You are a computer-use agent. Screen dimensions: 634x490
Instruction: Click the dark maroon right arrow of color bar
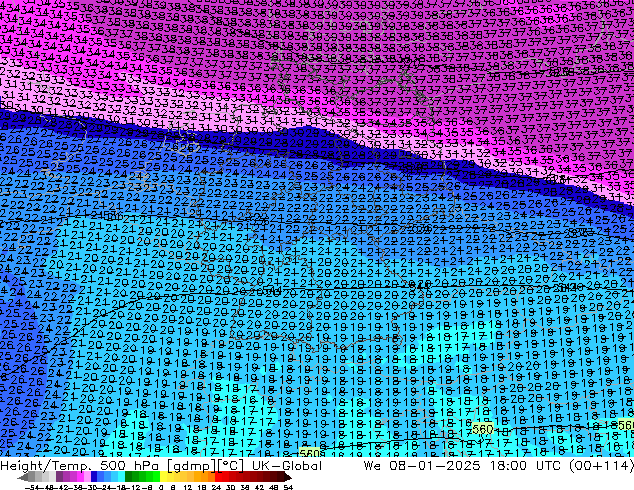288,477
